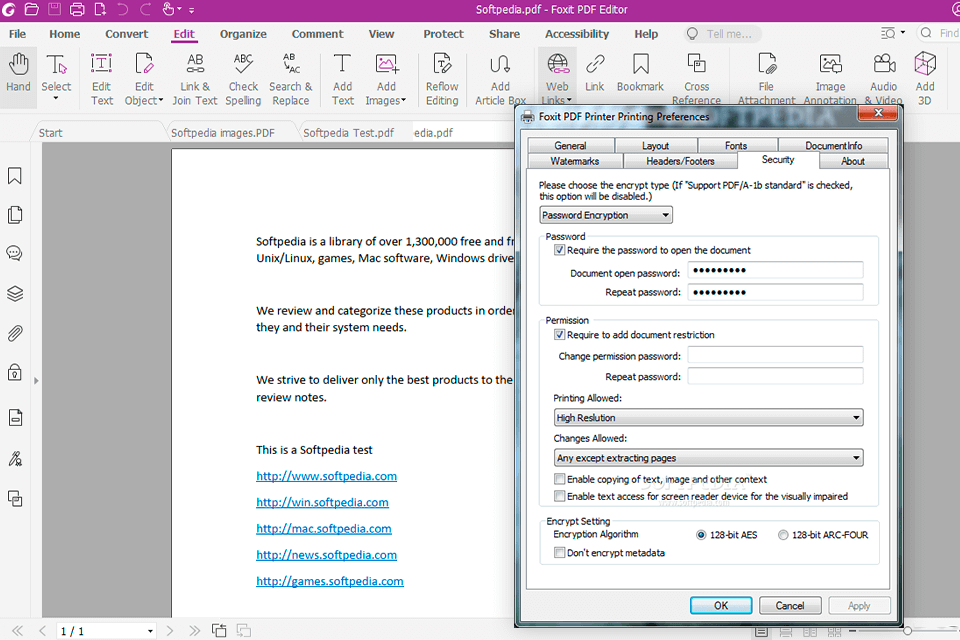Image resolution: width=960 pixels, height=640 pixels.
Task: Choose the Add Text tool
Action: [x=342, y=80]
